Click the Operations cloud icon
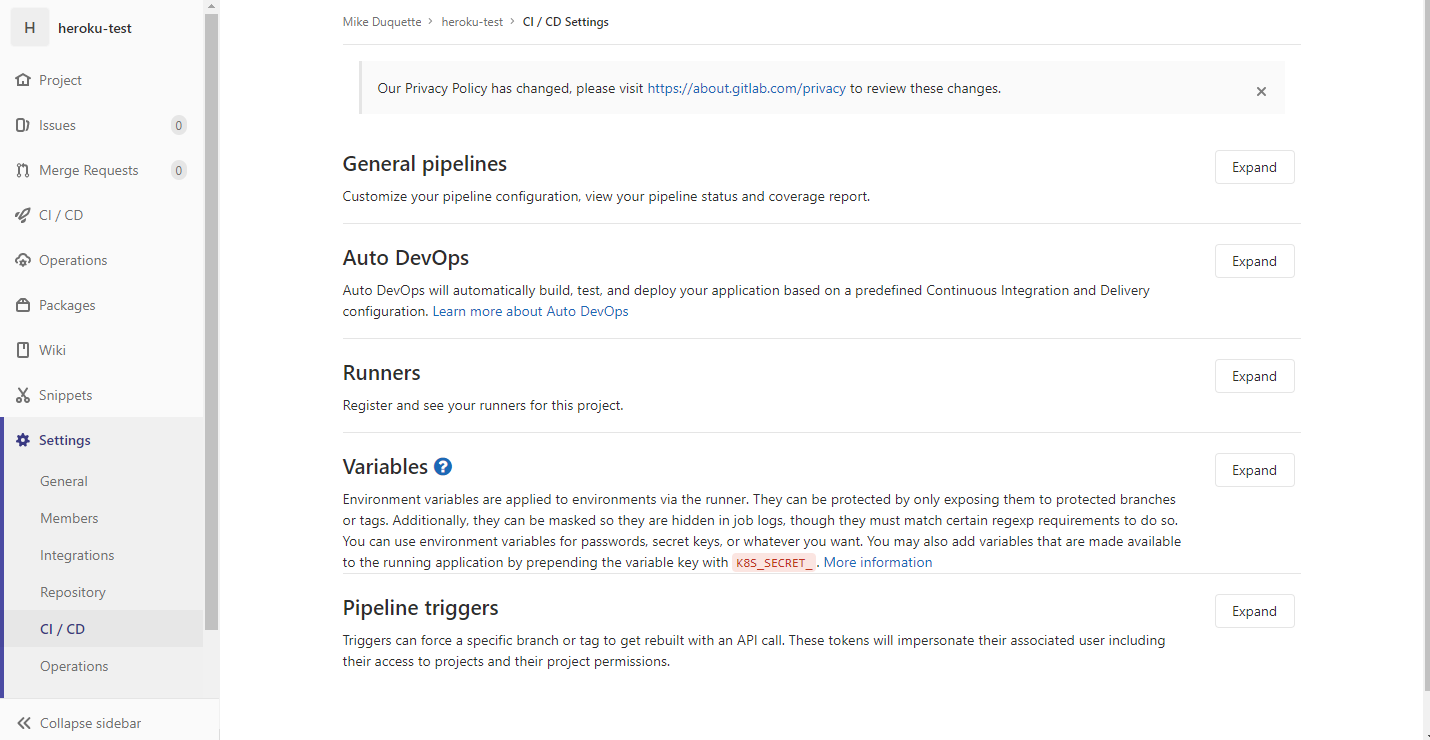Image resolution: width=1430 pixels, height=740 pixels. 23,260
